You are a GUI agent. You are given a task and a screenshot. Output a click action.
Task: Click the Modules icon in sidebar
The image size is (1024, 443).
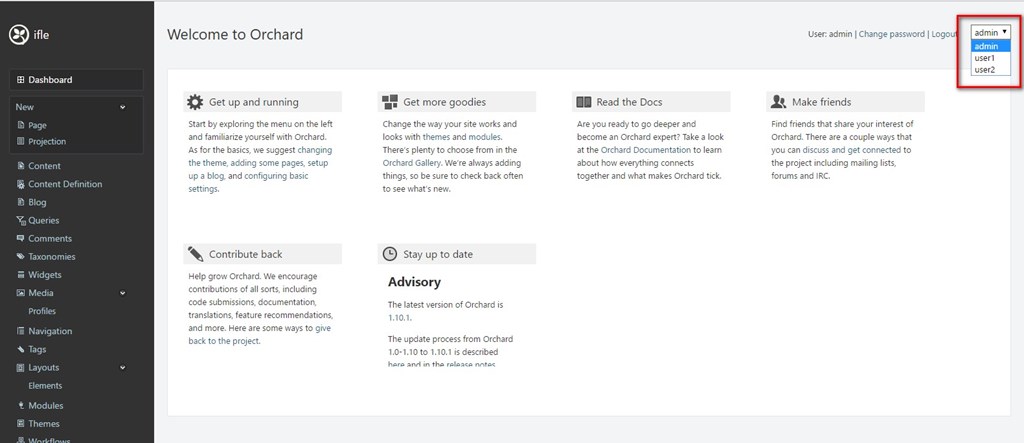20,406
